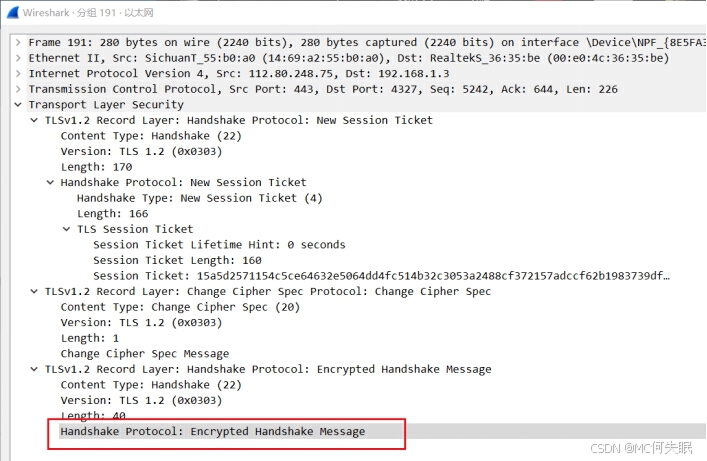
Task: Expand the Frame 191 row
Action: coord(19,43)
